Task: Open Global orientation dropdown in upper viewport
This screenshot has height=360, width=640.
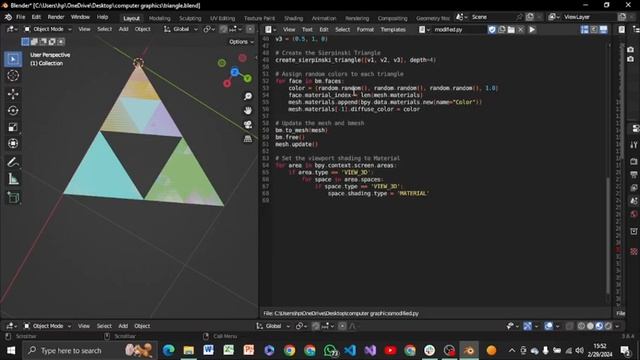Action: [180, 29]
